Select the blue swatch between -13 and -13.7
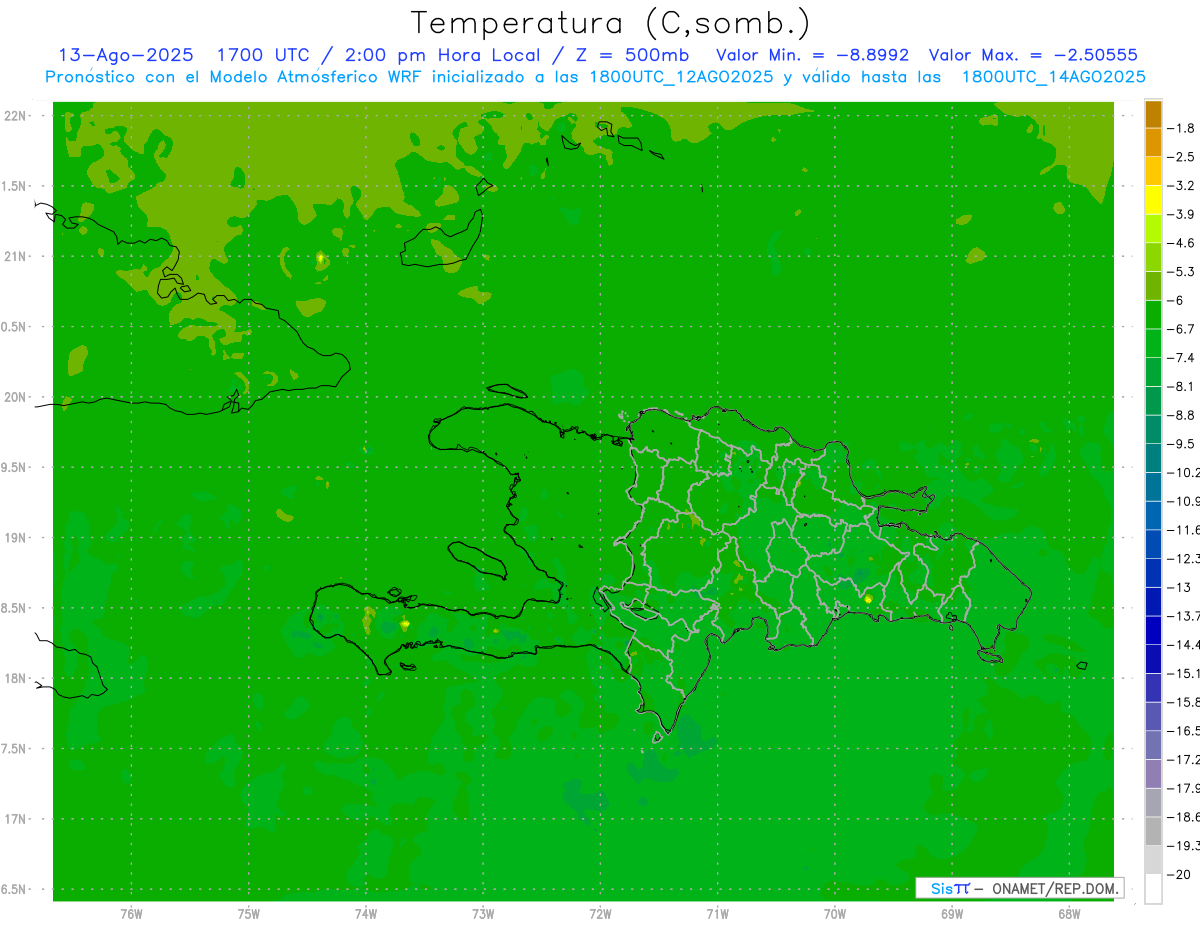Viewport: 1200px width, 927px height. 1153,601
